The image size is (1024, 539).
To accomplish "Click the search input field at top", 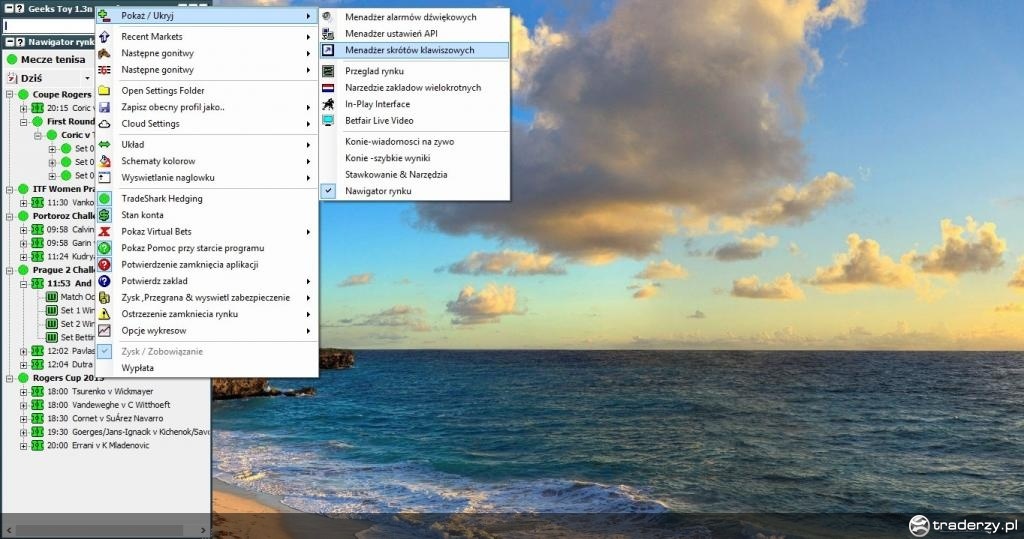I will tap(48, 26).
